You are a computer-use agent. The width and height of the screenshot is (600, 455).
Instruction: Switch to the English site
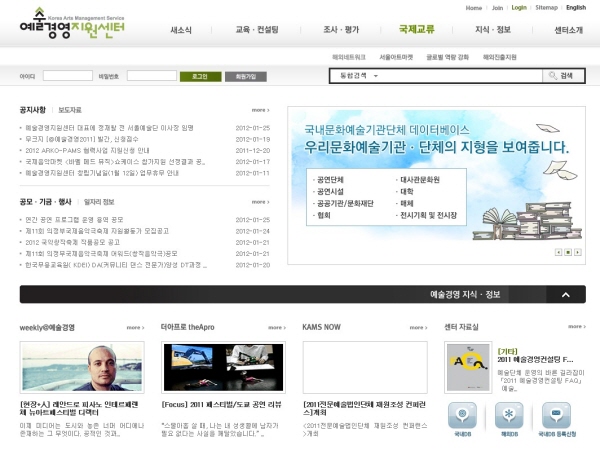click(x=576, y=8)
